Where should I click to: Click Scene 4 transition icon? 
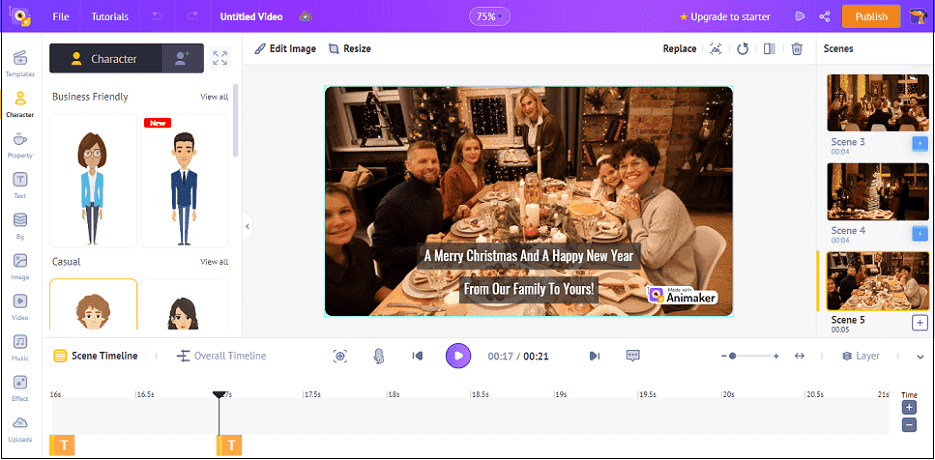[920, 233]
